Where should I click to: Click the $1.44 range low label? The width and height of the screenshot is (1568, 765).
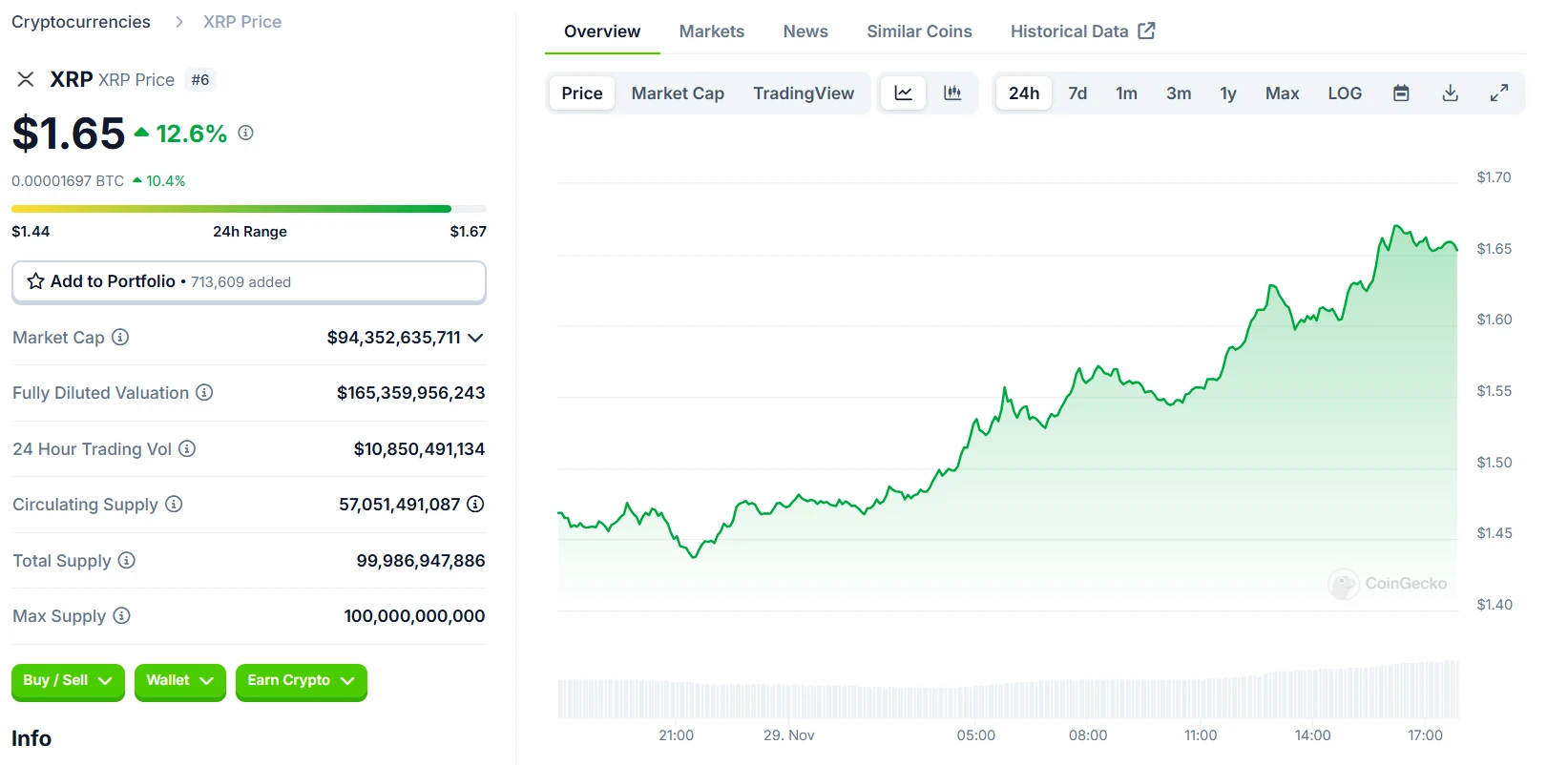[x=31, y=232]
